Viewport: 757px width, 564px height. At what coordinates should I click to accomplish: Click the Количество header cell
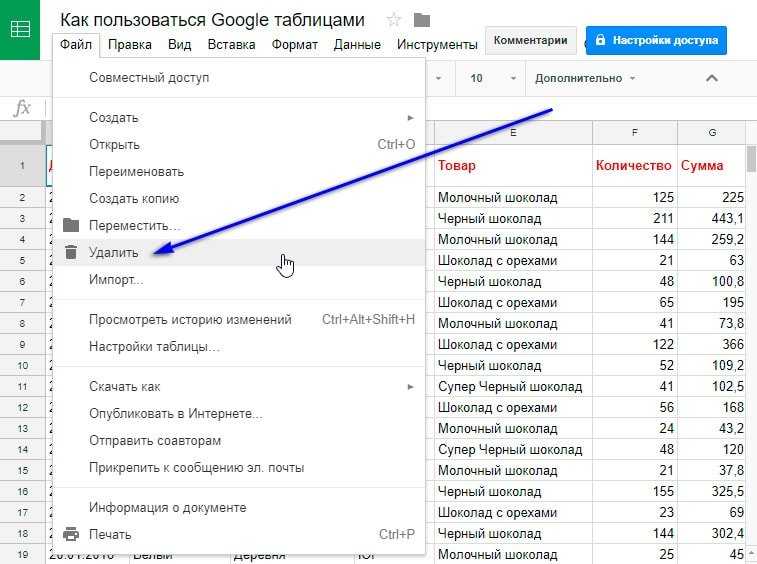click(635, 165)
